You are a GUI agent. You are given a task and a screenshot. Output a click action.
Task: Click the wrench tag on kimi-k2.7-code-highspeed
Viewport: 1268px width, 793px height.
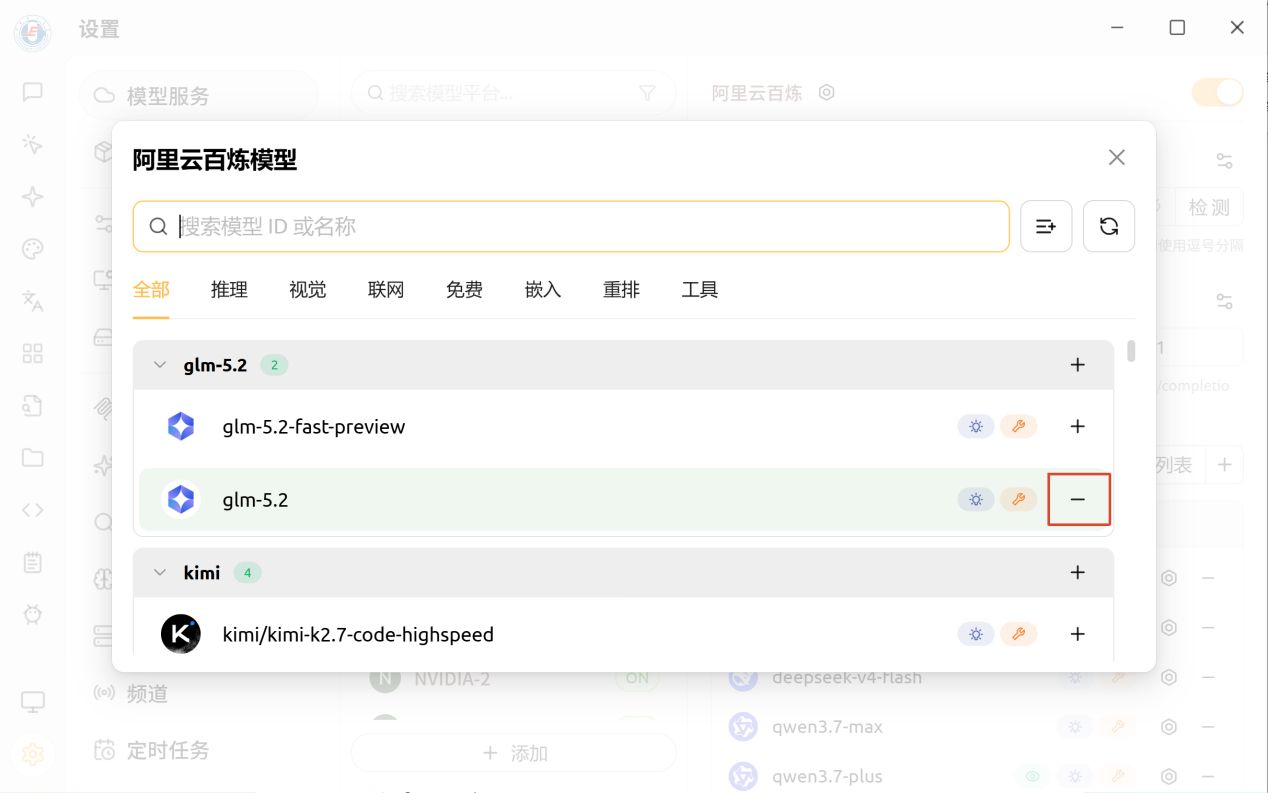pos(1019,634)
